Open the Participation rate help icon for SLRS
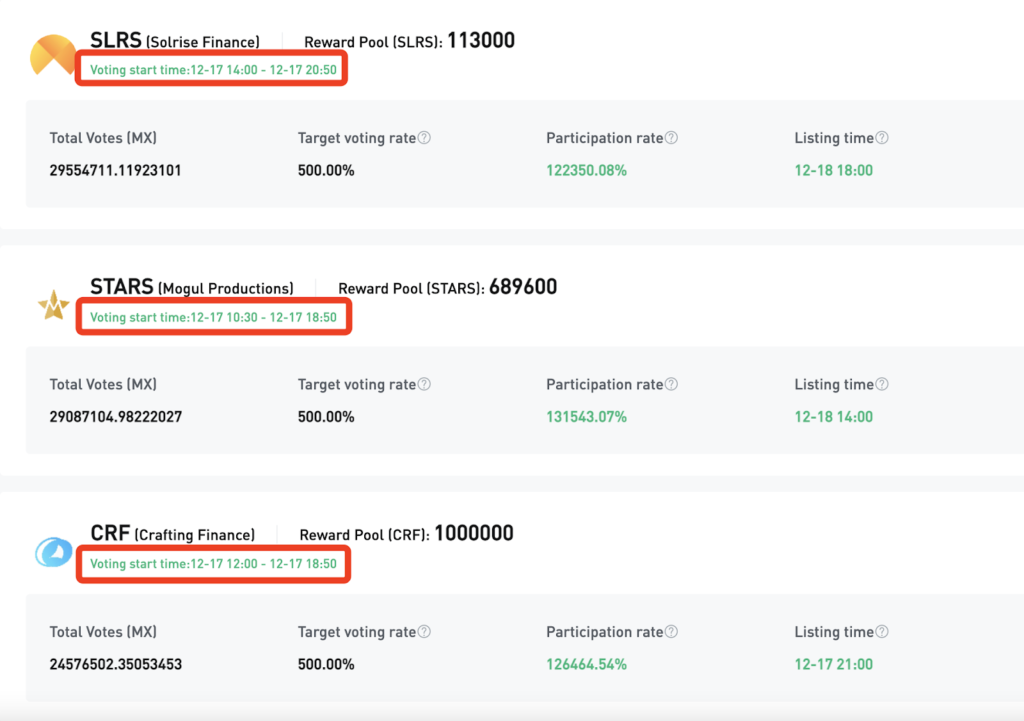 click(671, 138)
